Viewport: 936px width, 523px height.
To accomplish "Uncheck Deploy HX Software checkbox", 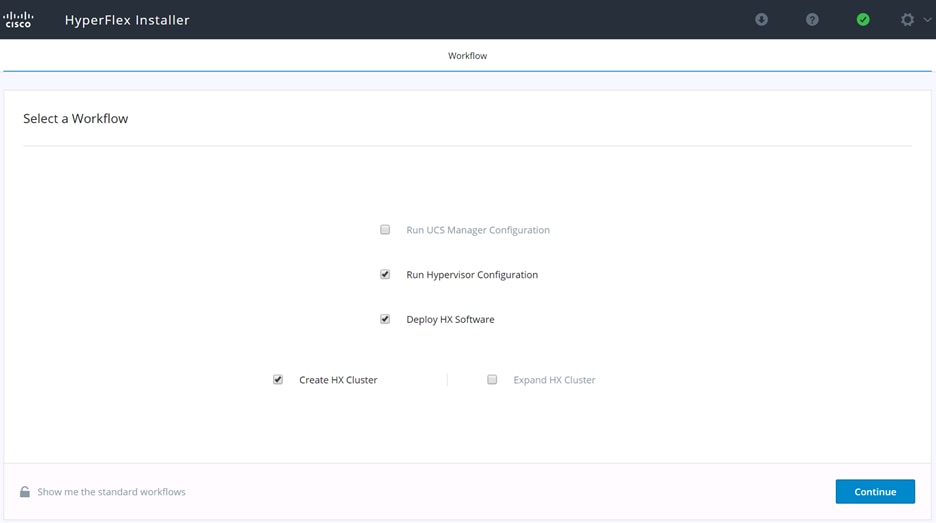I will coord(385,319).
